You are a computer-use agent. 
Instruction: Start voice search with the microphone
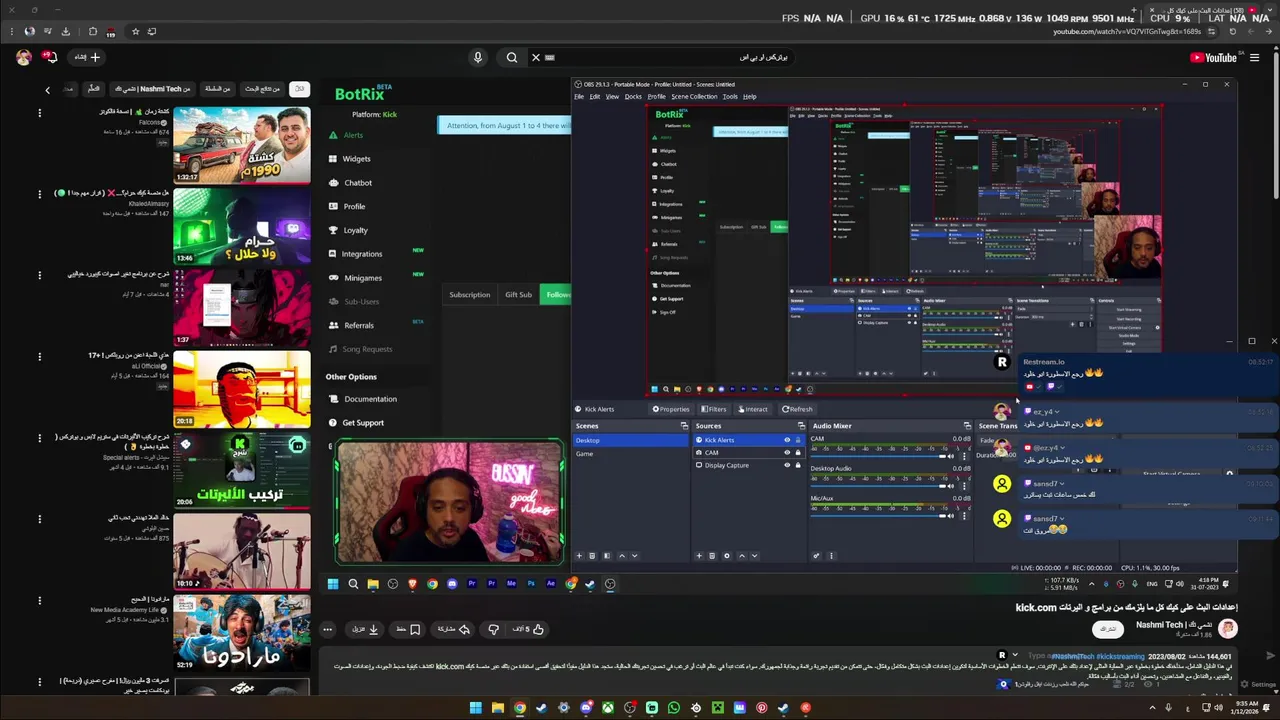pos(478,57)
